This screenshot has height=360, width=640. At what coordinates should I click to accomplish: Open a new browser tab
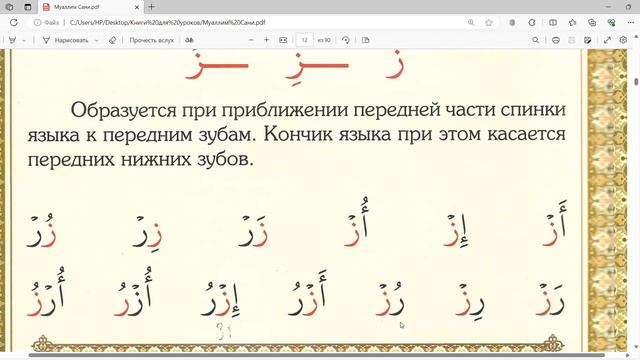[151, 7]
